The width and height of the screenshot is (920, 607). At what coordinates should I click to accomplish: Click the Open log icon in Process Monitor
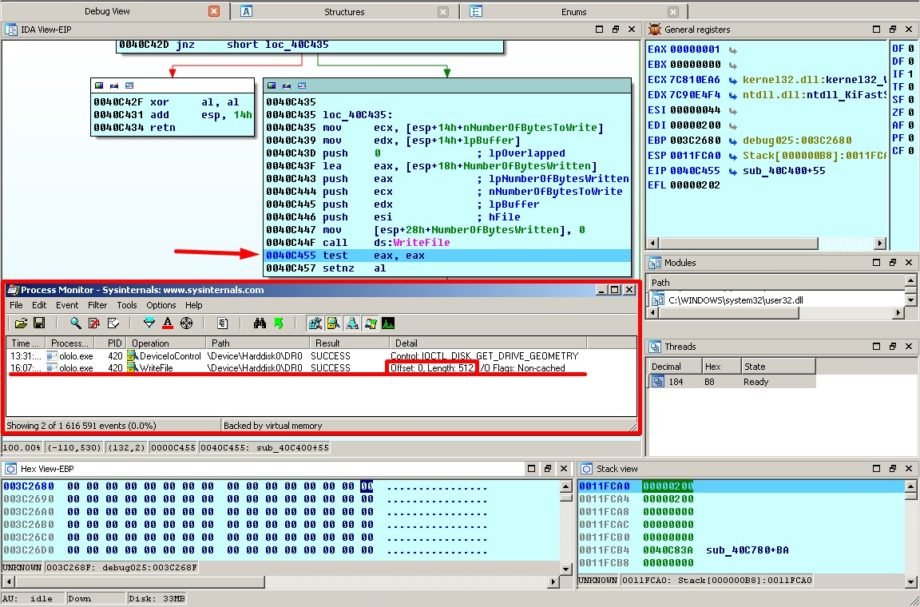point(20,323)
